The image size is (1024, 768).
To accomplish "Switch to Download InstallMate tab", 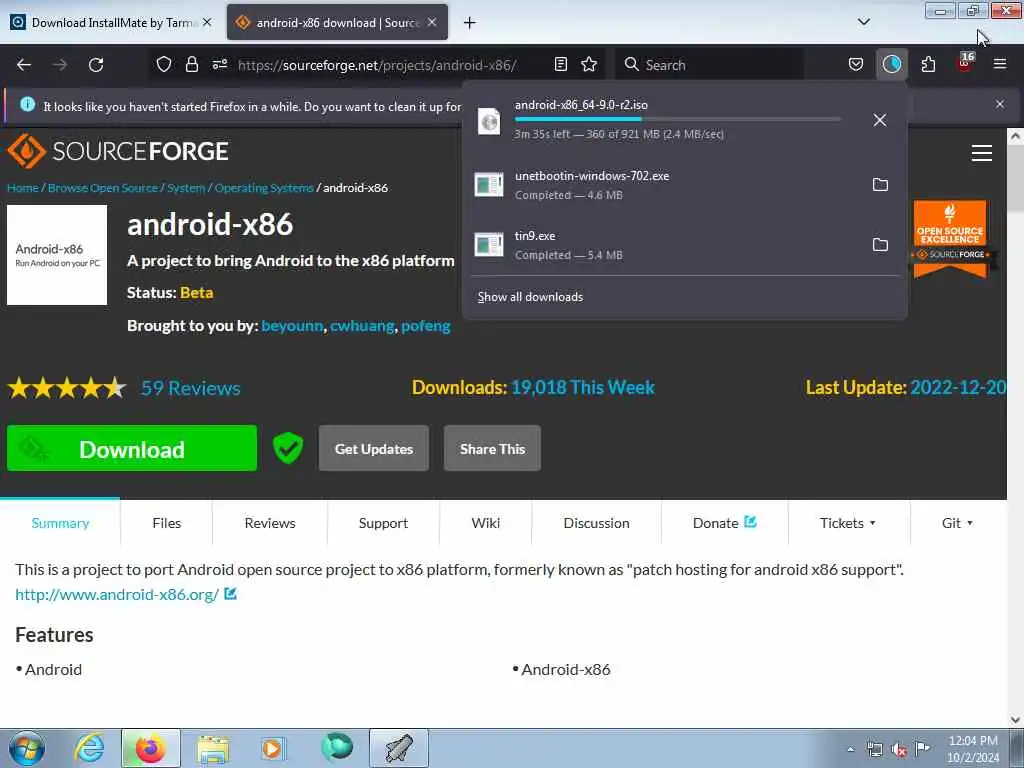I will pyautogui.click(x=112, y=22).
